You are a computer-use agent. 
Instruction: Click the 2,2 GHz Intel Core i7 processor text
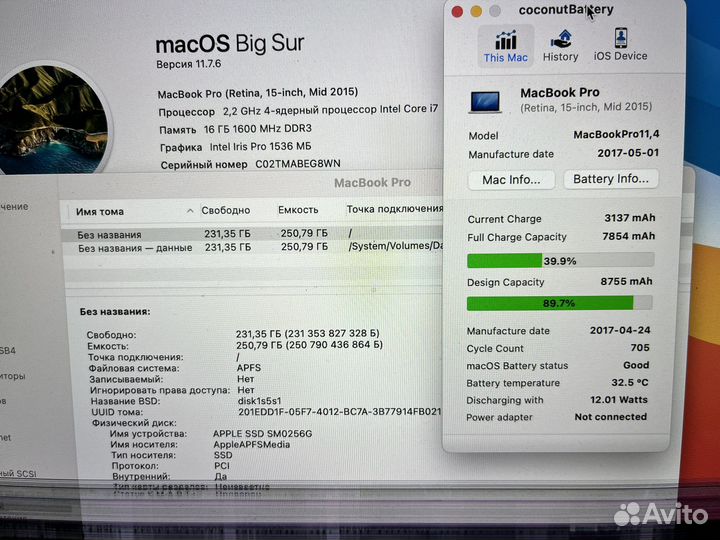coord(330,110)
